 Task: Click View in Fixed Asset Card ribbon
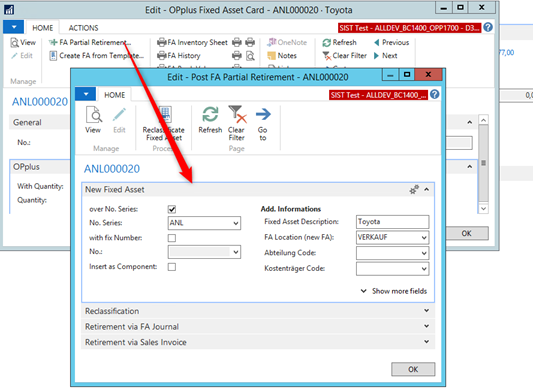point(23,43)
